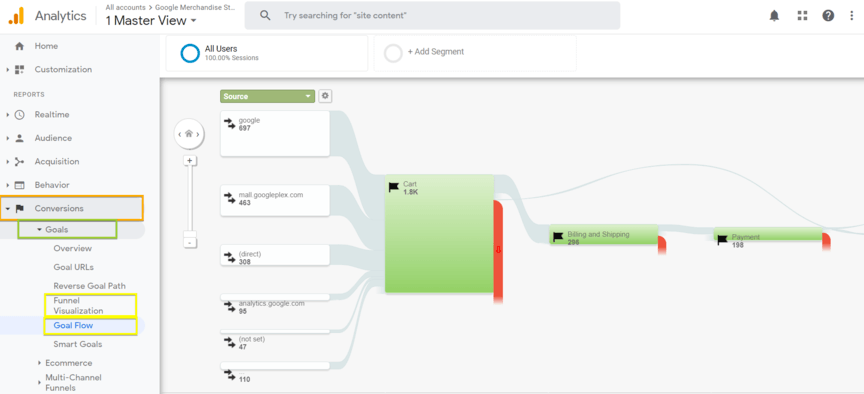864x394 pixels.
Task: Click the search magnifier icon
Action: (x=265, y=15)
